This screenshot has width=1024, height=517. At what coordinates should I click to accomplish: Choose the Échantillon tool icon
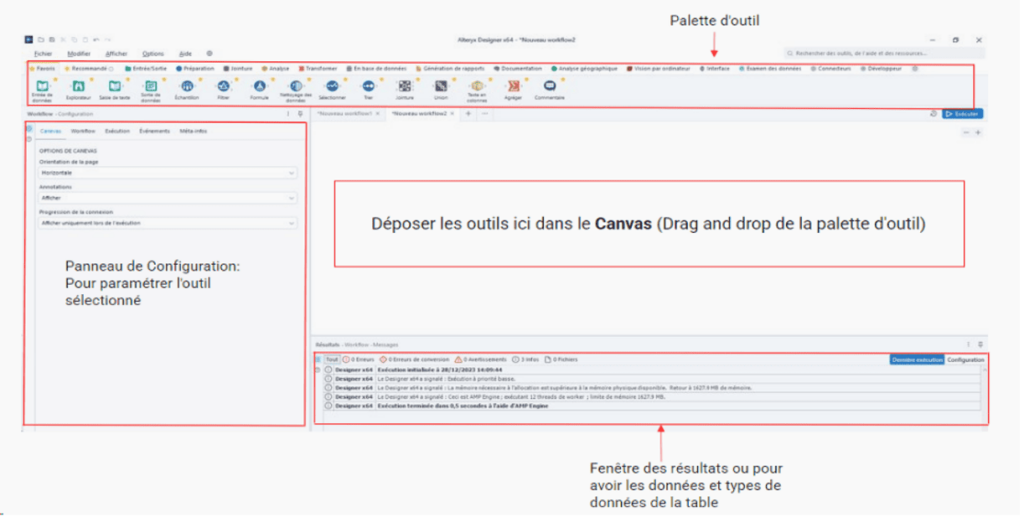click(187, 86)
